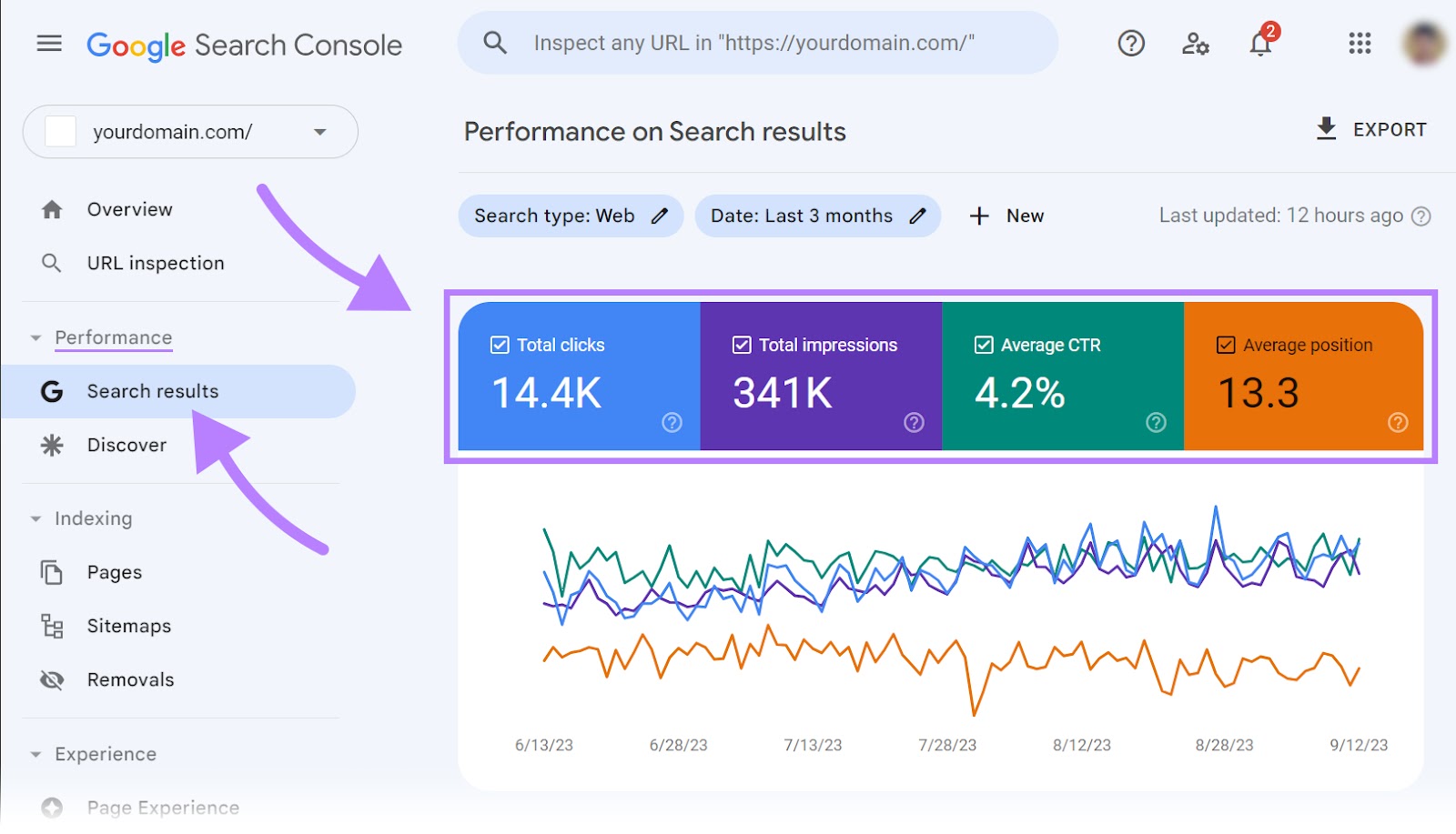Click the user settings icon near the bell
This screenshot has height=834, width=1456.
1195,44
